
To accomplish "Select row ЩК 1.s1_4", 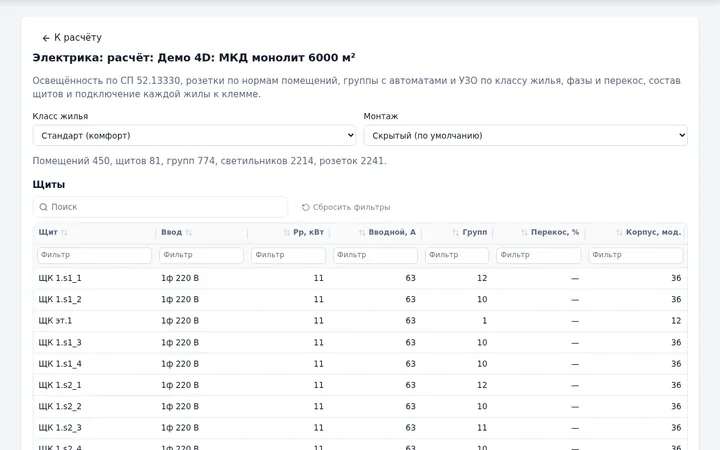I will [360, 364].
